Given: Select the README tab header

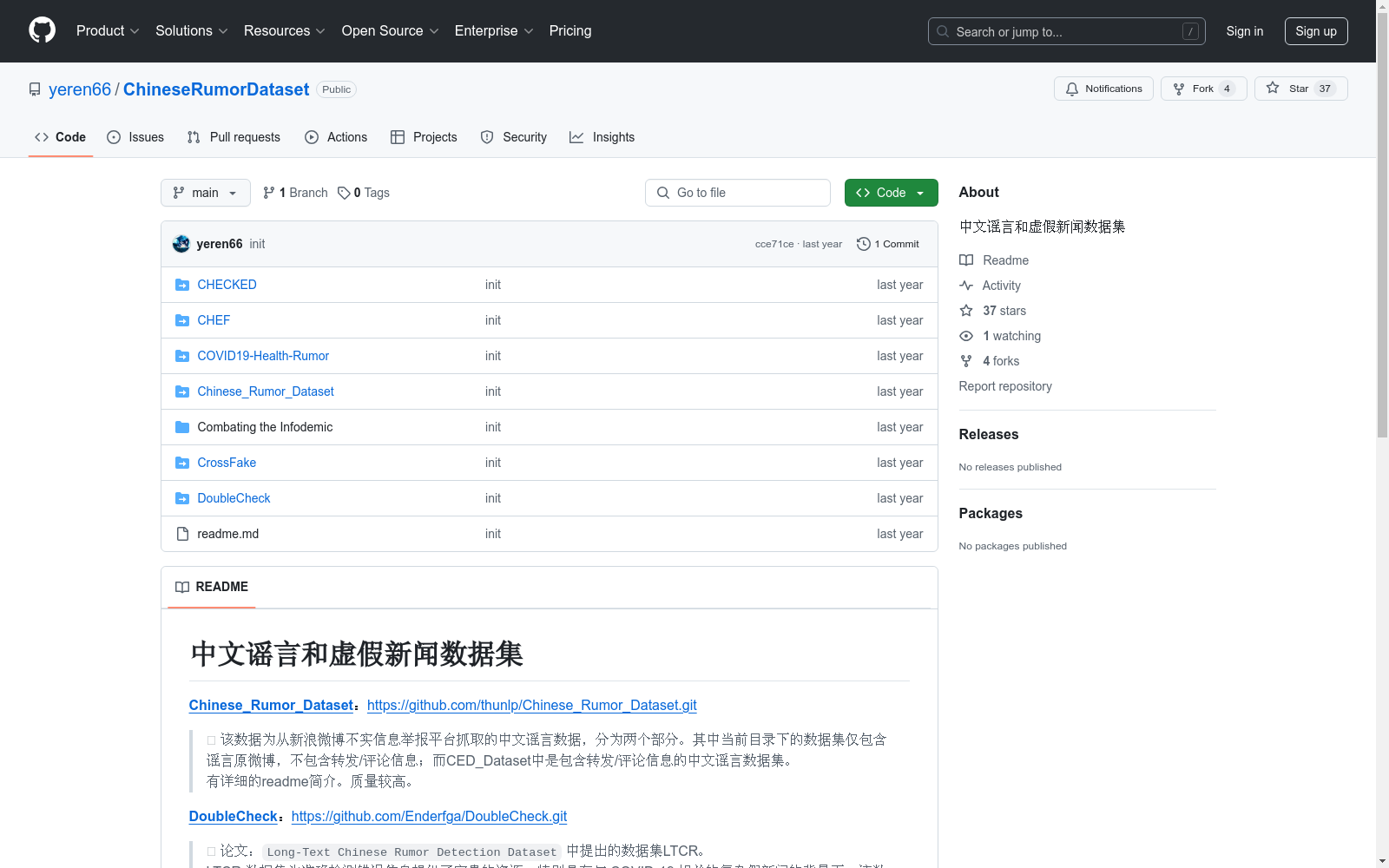Looking at the screenshot, I should point(212,587).
